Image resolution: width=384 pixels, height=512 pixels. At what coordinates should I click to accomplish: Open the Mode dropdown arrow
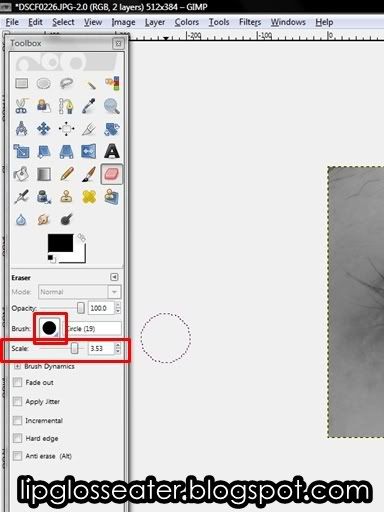(114, 292)
